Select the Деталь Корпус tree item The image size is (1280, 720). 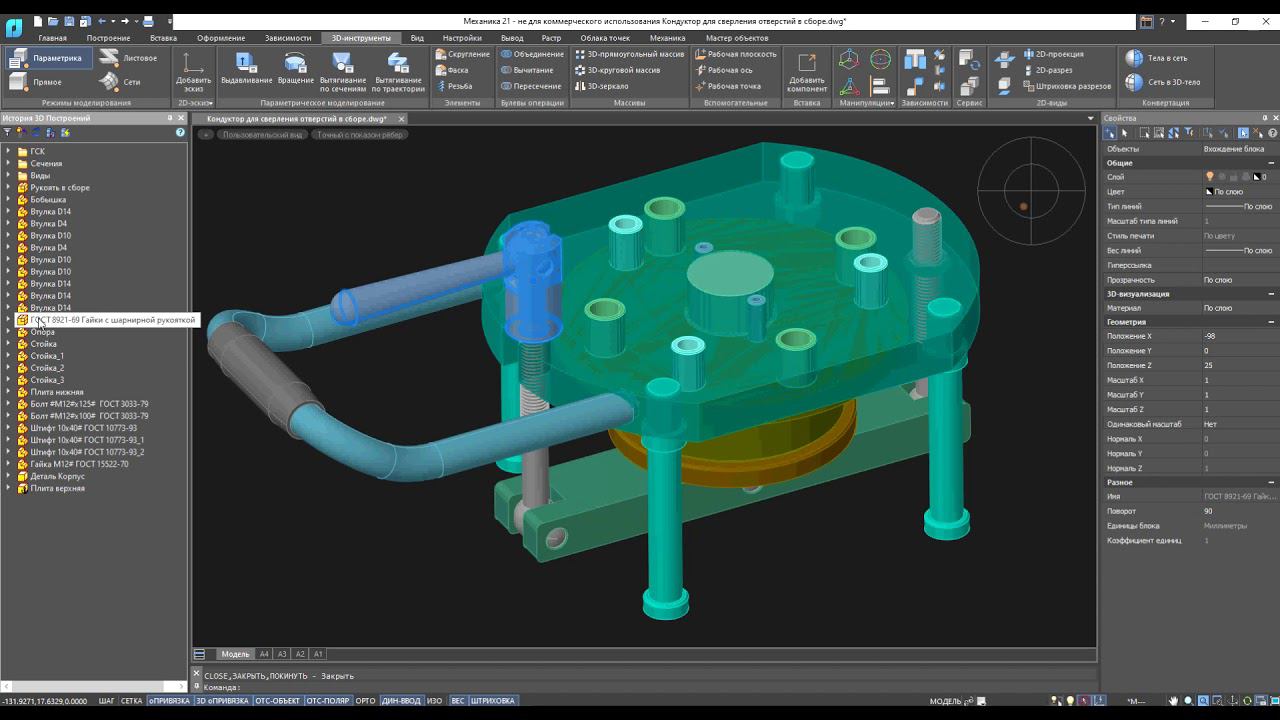click(57, 476)
